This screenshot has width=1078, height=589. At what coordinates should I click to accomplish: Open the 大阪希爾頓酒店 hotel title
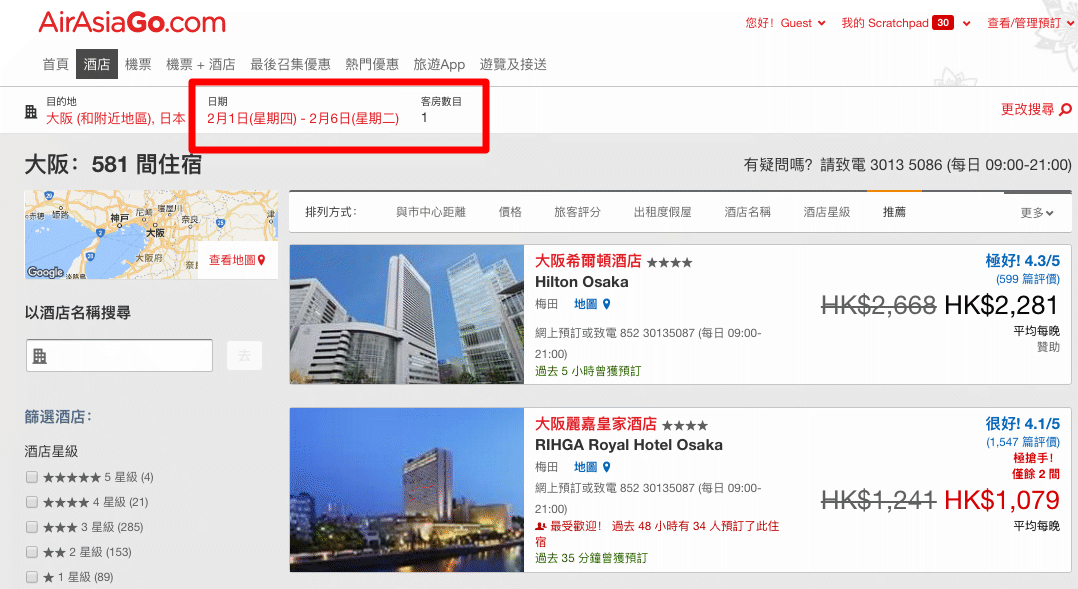(x=588, y=261)
